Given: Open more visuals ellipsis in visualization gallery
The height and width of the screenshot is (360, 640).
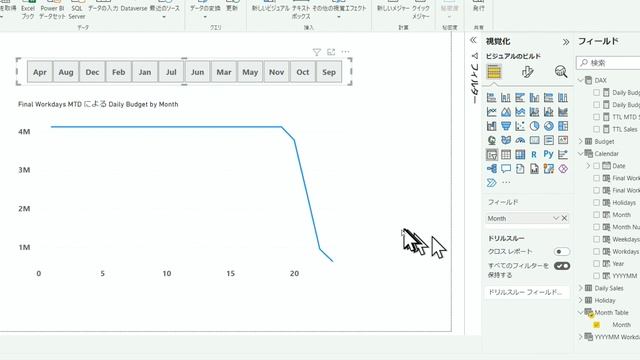Looking at the screenshot, I should pos(506,182).
